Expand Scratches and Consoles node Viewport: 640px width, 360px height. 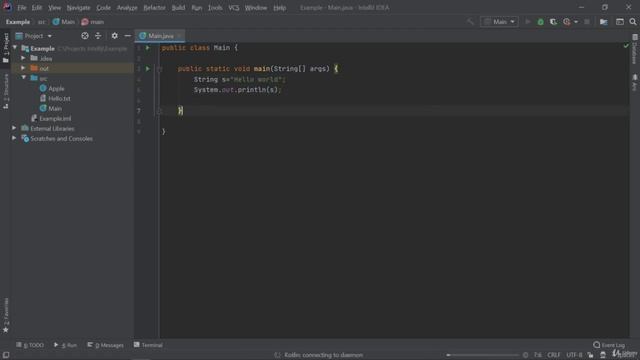pyautogui.click(x=14, y=138)
